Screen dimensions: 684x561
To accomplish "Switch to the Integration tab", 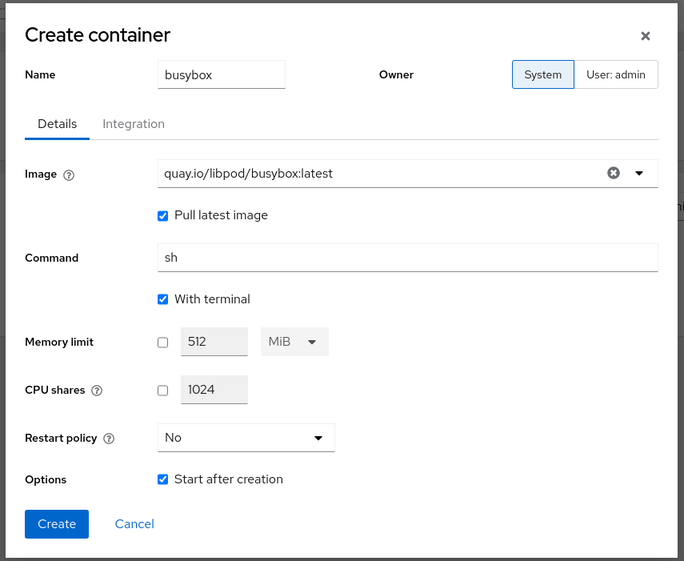I will [x=133, y=124].
